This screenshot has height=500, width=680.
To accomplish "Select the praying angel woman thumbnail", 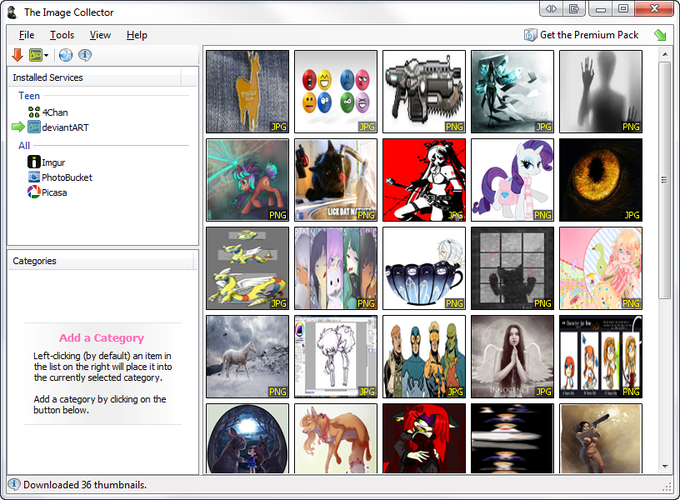I will 512,356.
